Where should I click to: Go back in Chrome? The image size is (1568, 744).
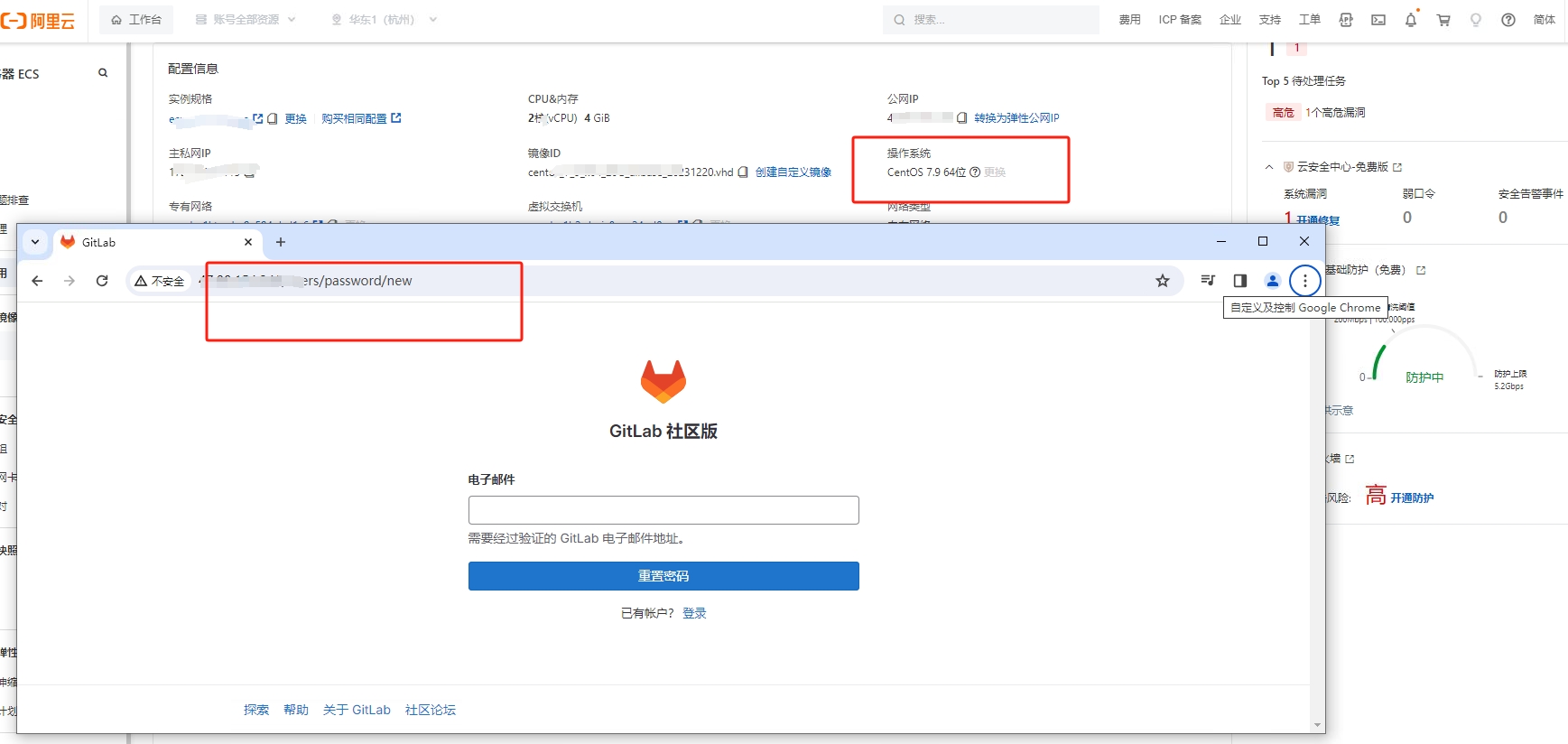[37, 281]
